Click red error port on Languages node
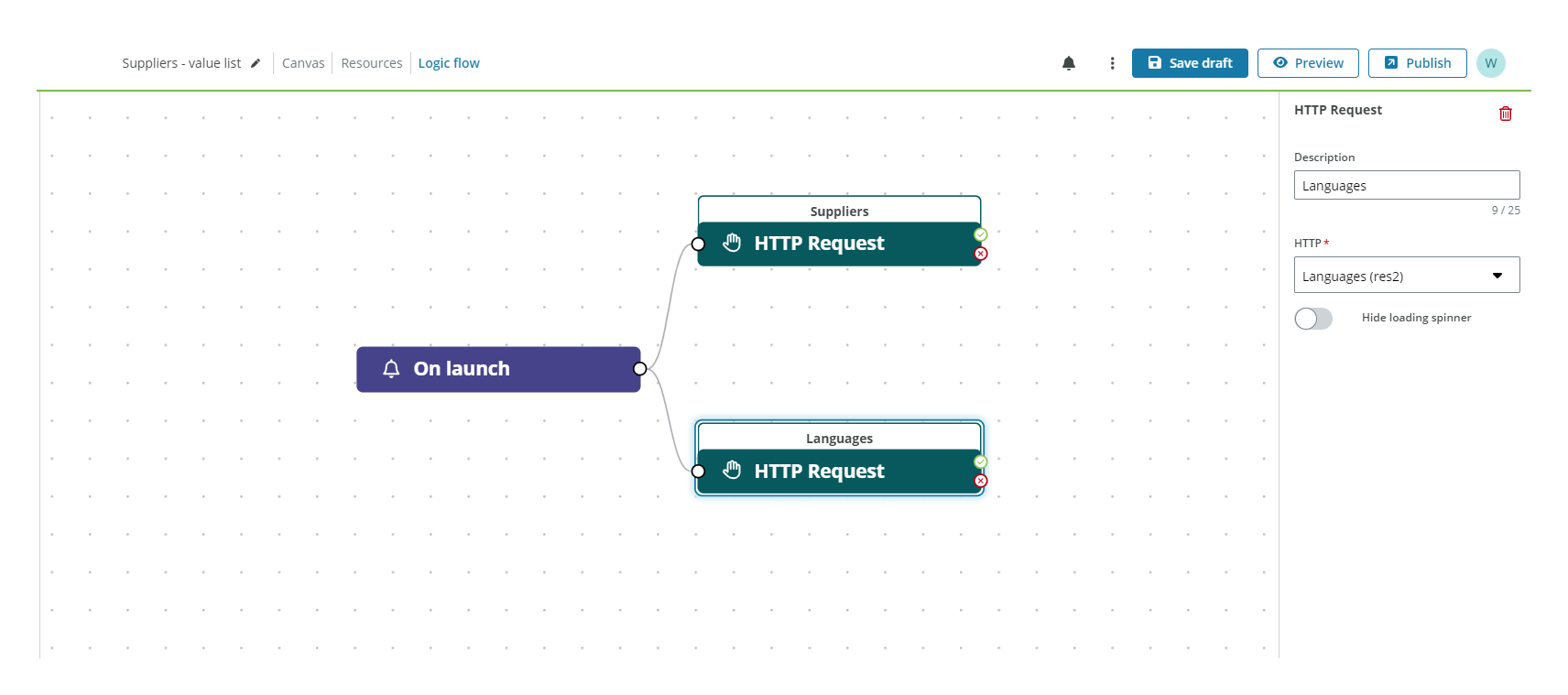The width and height of the screenshot is (1568, 695). (x=981, y=481)
